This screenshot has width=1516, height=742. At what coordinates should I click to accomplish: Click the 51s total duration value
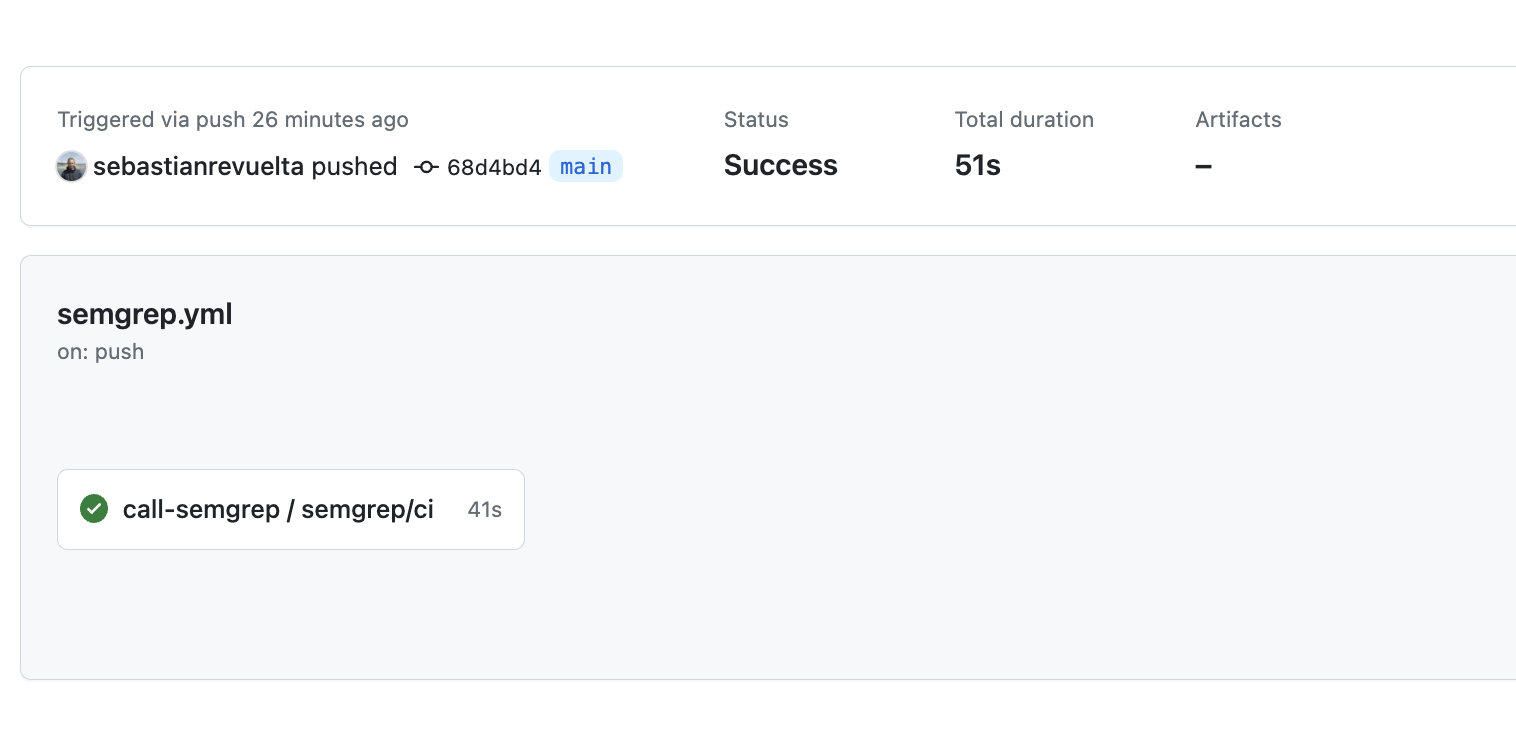point(977,166)
